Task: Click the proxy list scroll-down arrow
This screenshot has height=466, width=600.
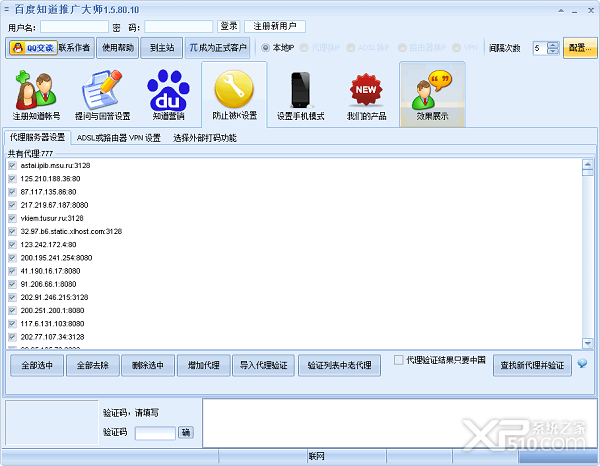Action: click(x=587, y=343)
